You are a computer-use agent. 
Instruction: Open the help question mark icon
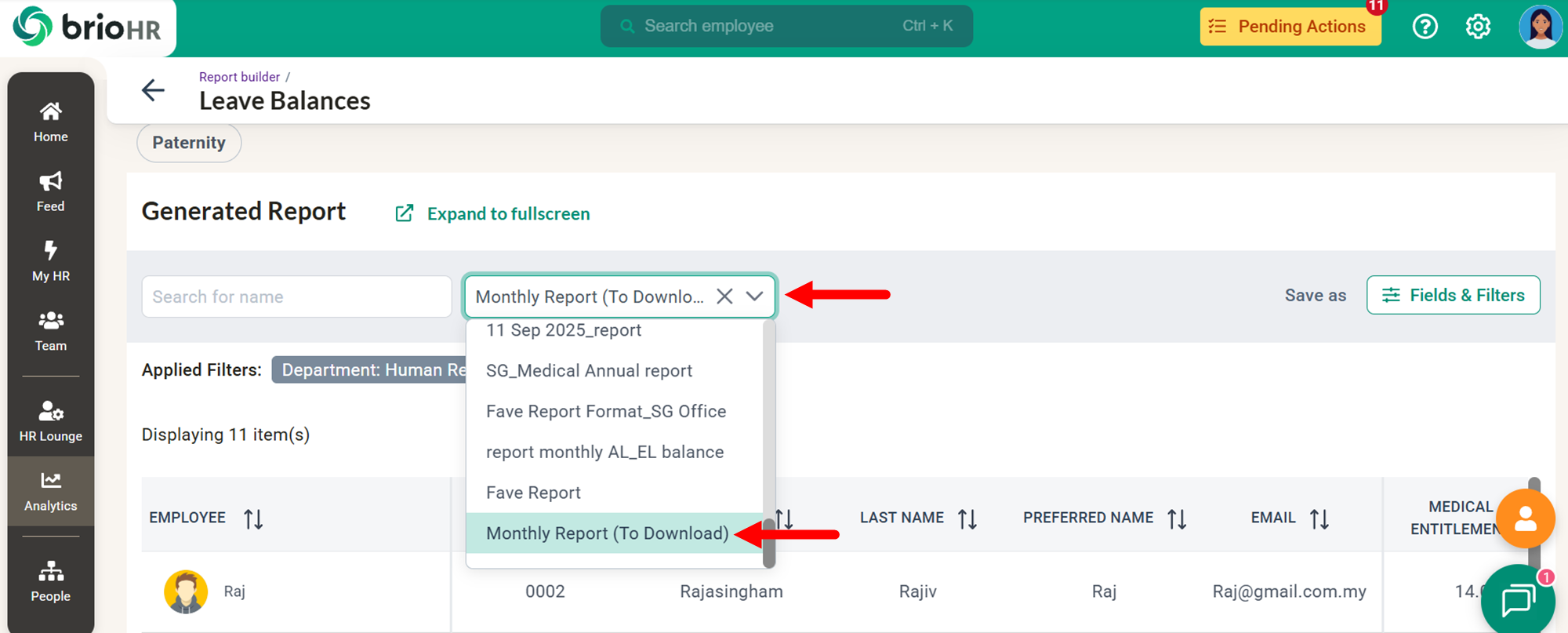[1425, 27]
